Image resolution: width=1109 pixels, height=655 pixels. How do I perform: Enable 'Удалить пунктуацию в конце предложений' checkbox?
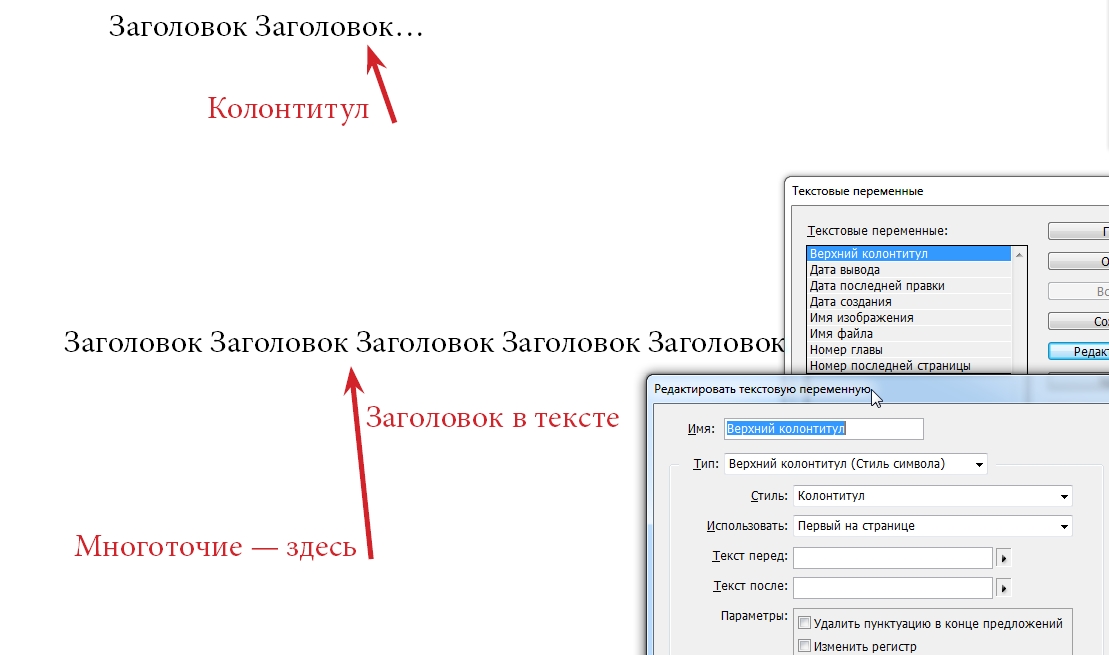tap(804, 623)
